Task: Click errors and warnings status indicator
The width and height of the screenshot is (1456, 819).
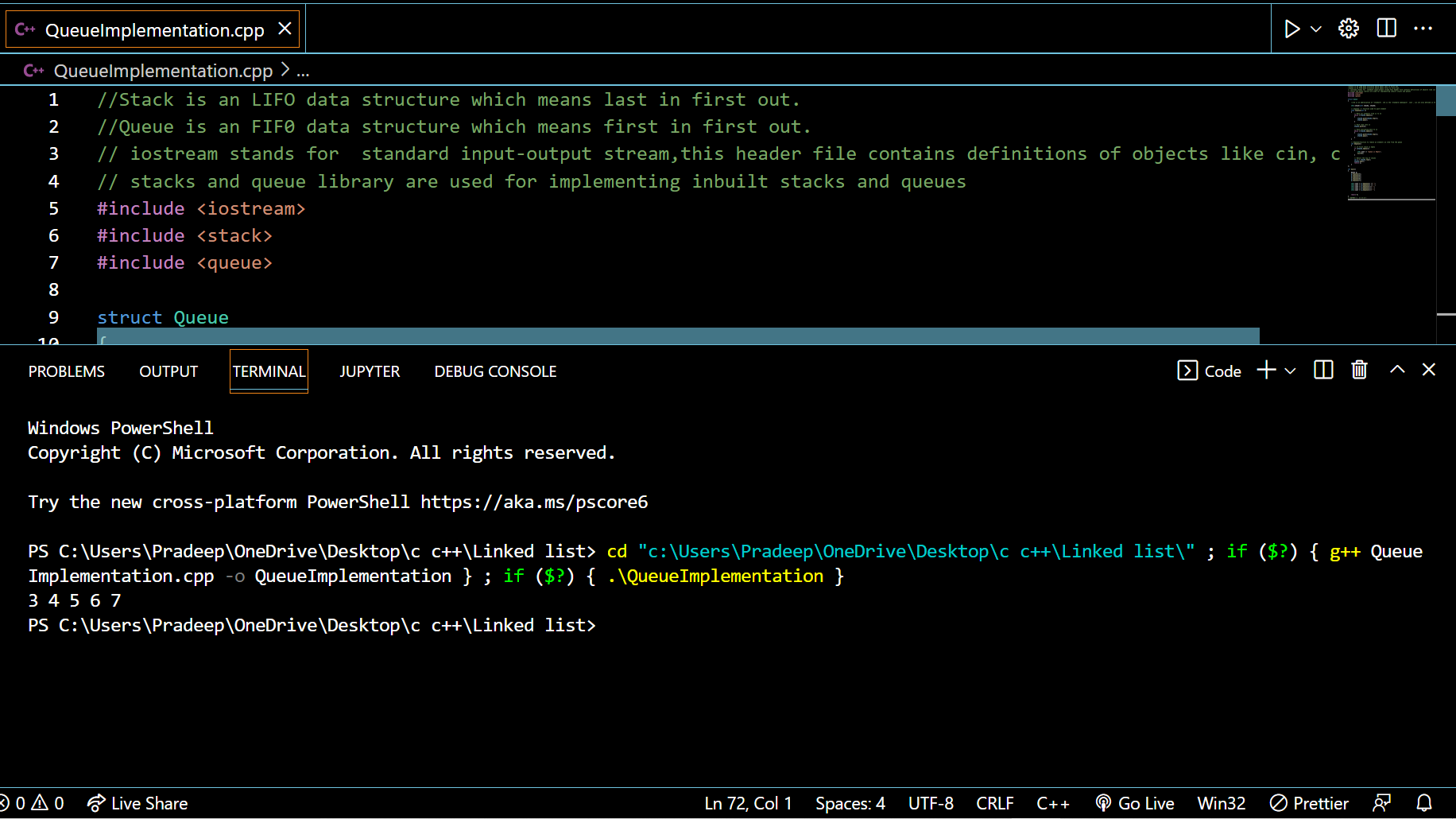Action: (33, 803)
